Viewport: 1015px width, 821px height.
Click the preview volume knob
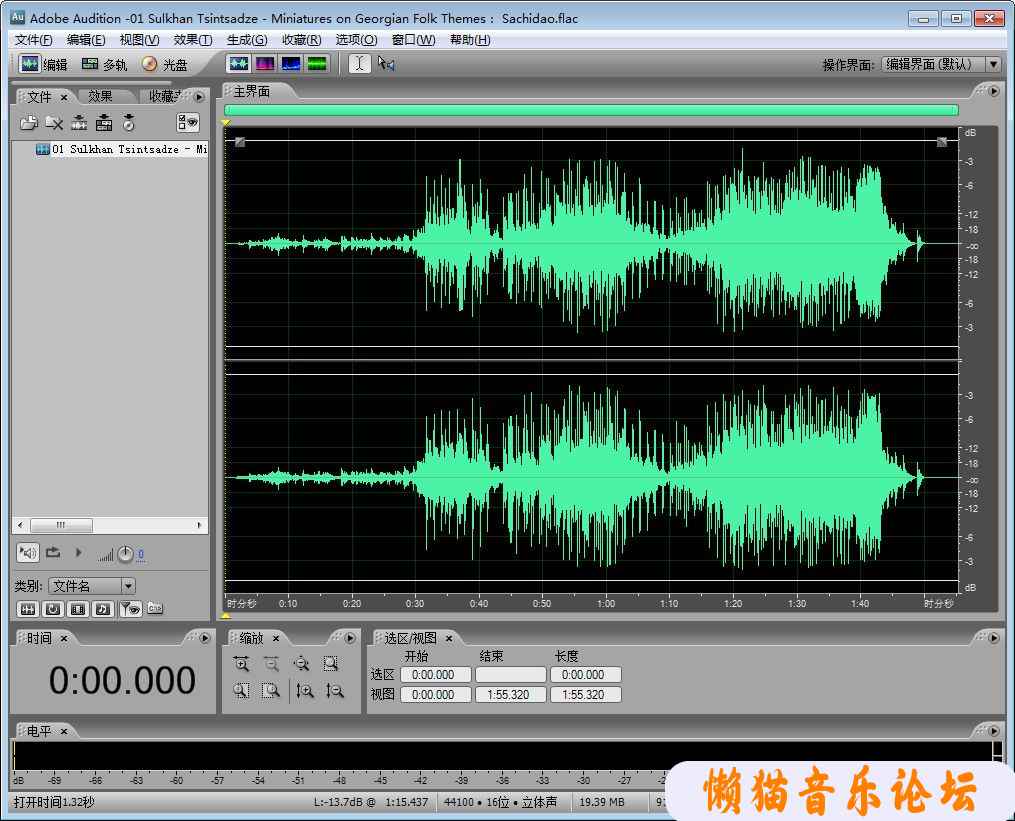coord(125,554)
